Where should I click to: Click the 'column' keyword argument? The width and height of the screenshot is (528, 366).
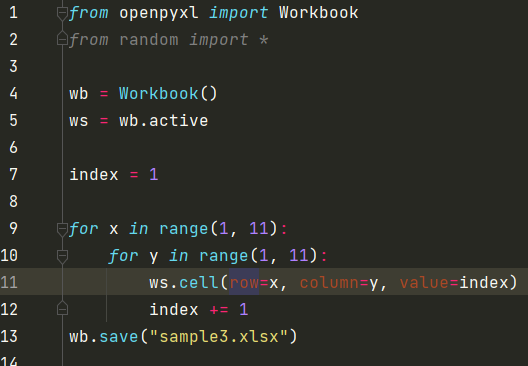329,282
